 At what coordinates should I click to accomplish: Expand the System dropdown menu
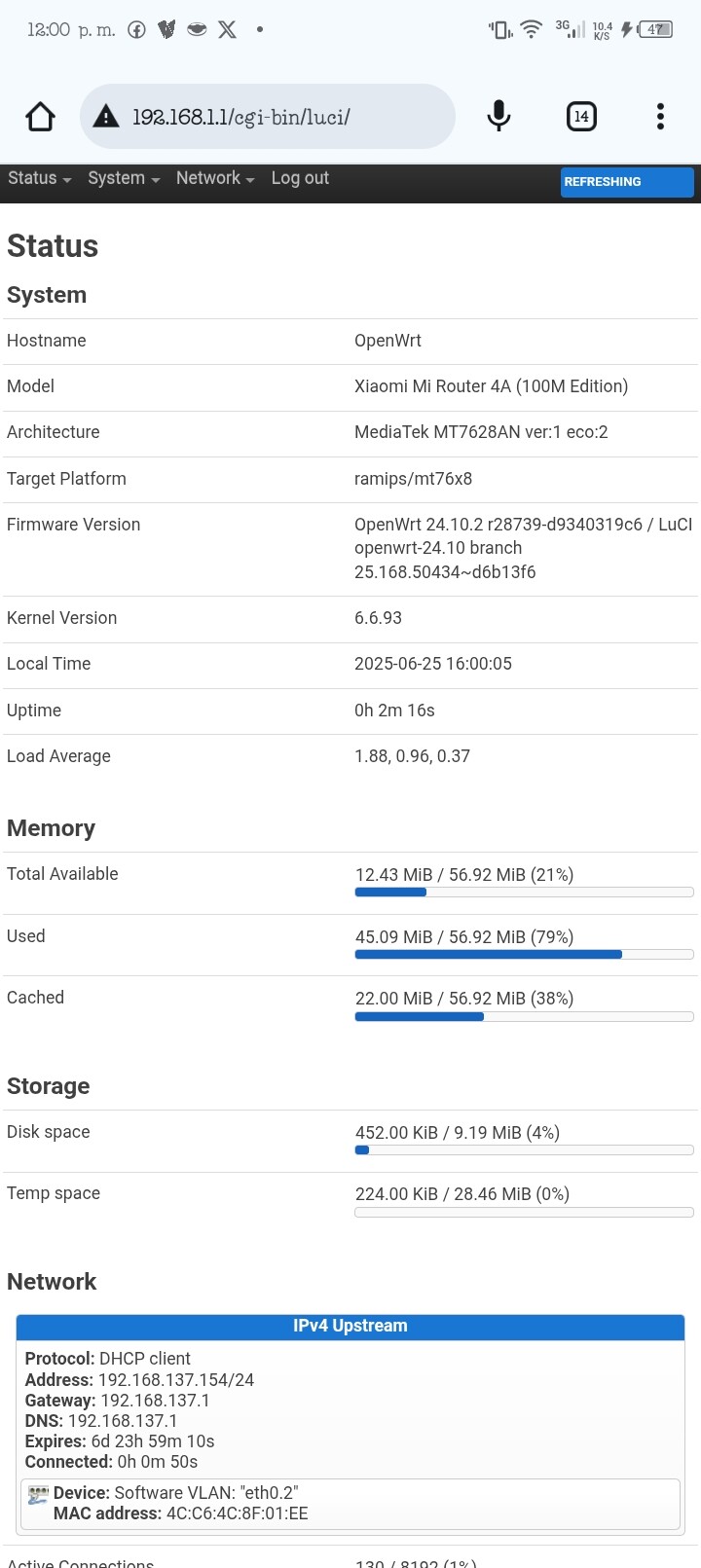[124, 178]
